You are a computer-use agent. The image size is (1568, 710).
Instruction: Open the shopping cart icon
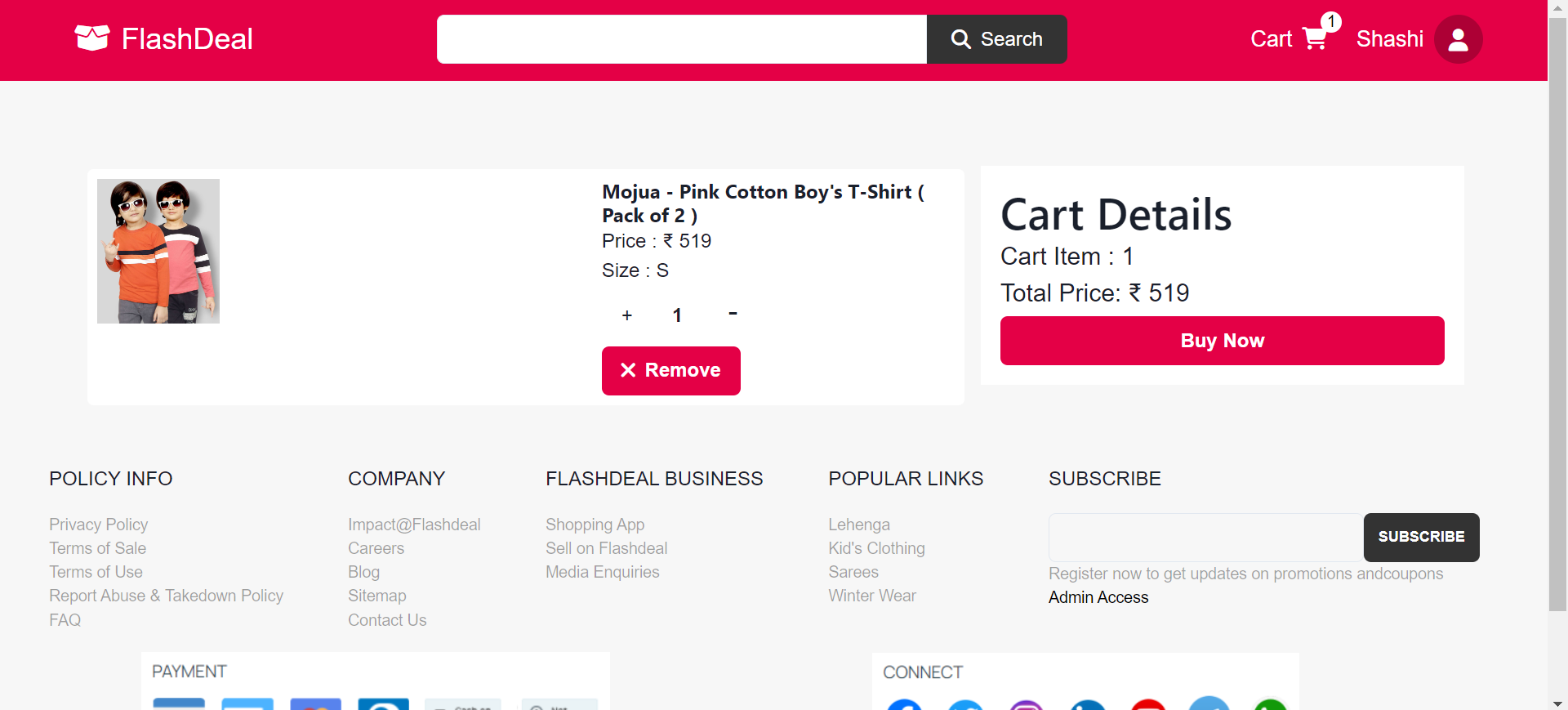point(1314,38)
